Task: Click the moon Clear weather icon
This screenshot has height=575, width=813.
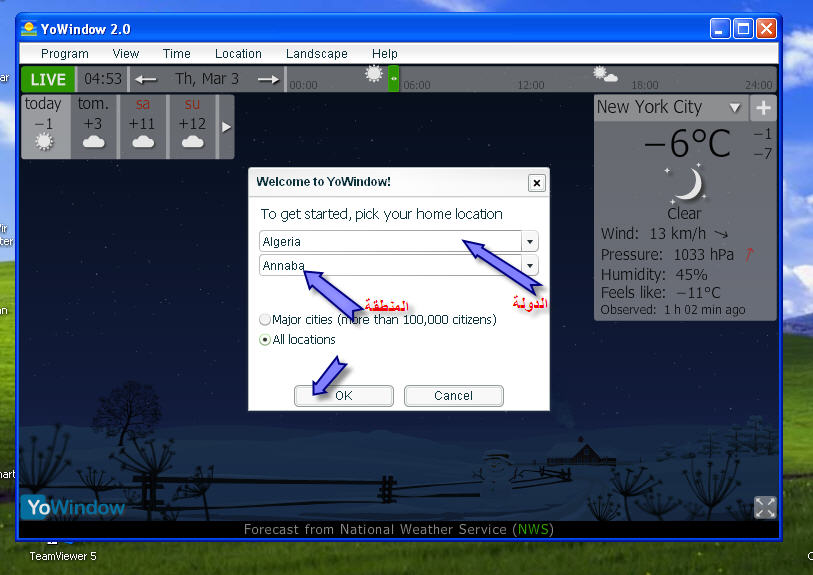Action: (x=688, y=184)
